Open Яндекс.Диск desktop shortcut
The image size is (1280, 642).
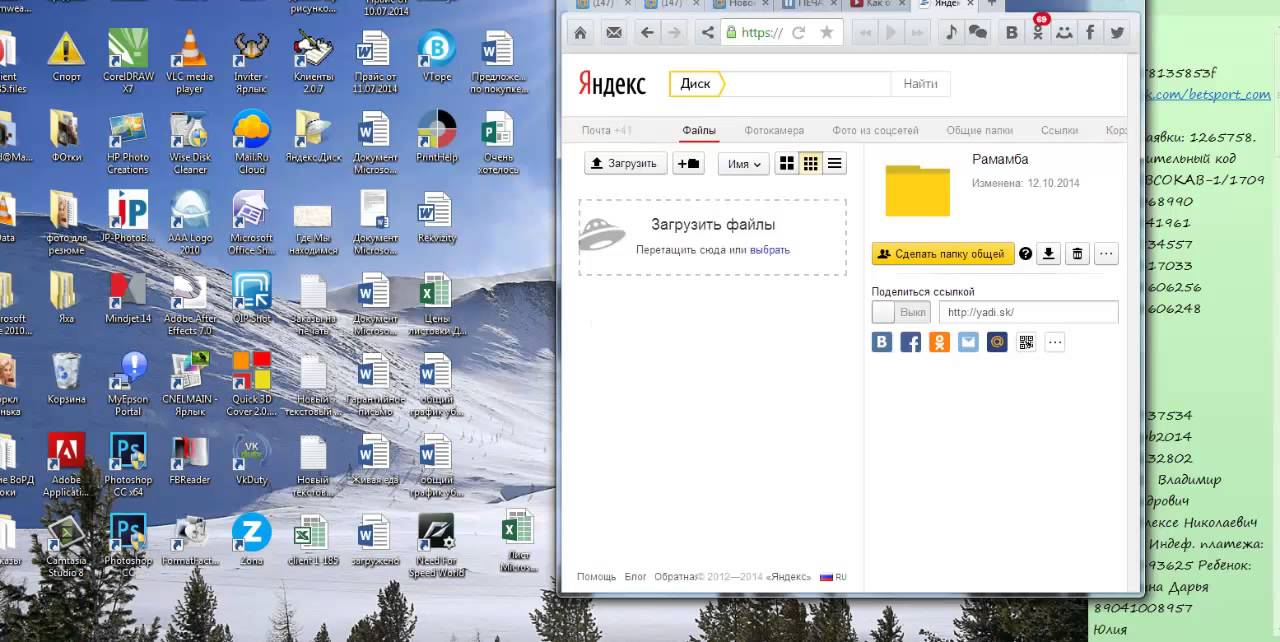(313, 137)
